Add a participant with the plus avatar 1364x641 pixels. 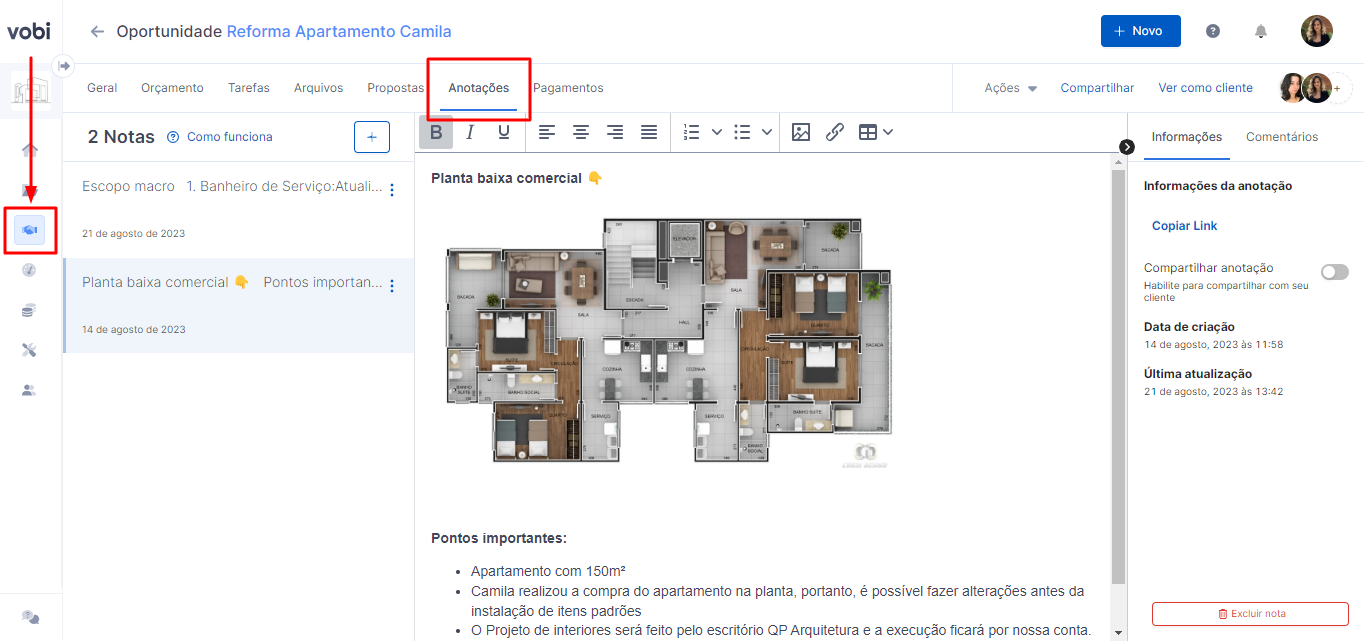coord(1338,88)
